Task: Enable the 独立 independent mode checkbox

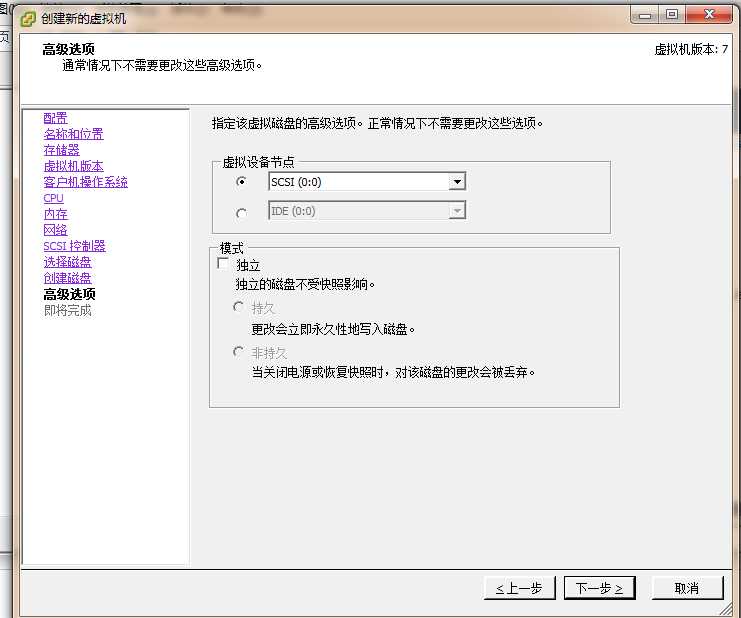Action: (x=223, y=263)
